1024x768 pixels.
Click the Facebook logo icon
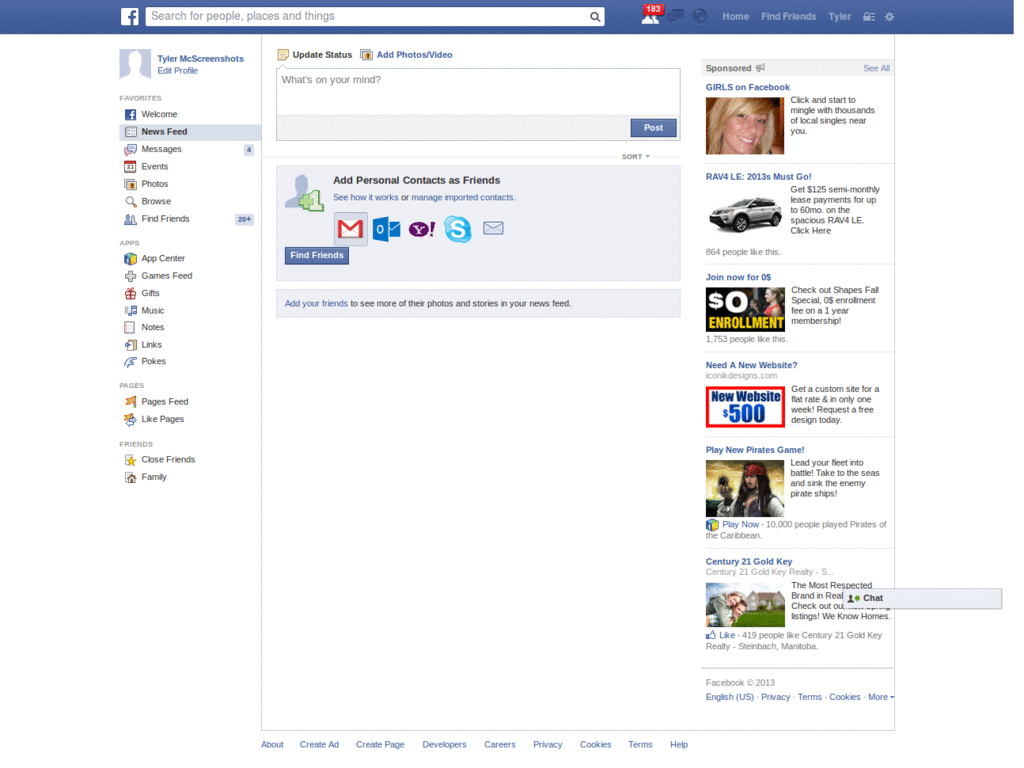click(x=129, y=16)
